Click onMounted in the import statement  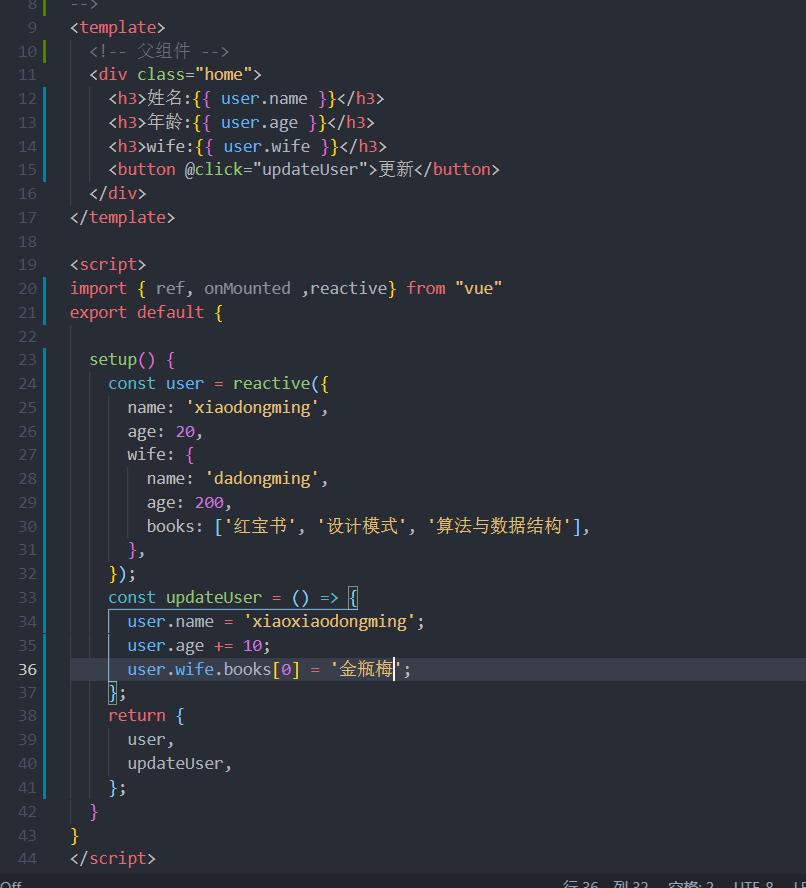tap(248, 289)
